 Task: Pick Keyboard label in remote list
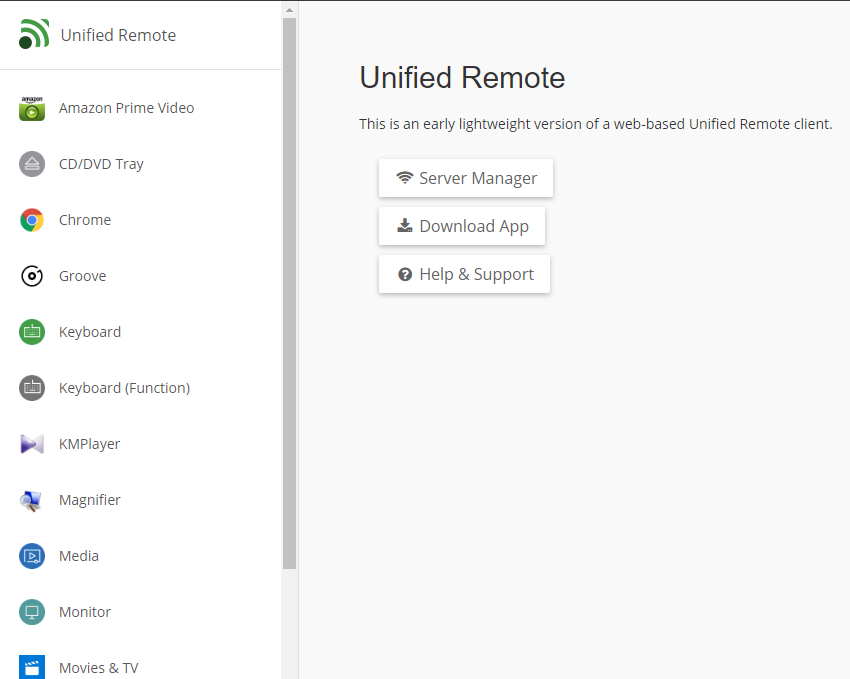click(90, 332)
